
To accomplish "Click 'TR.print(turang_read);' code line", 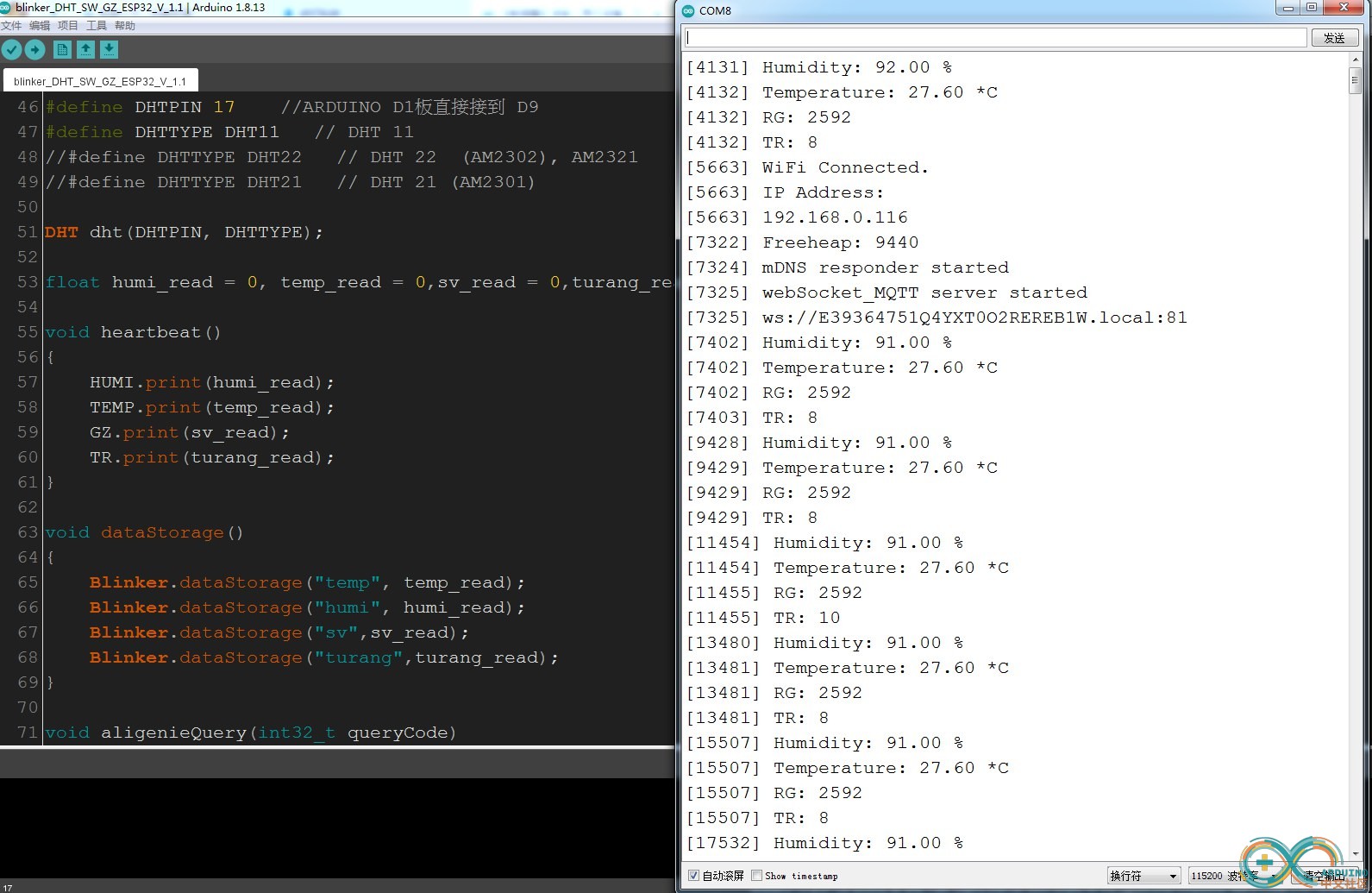I will coord(211,457).
